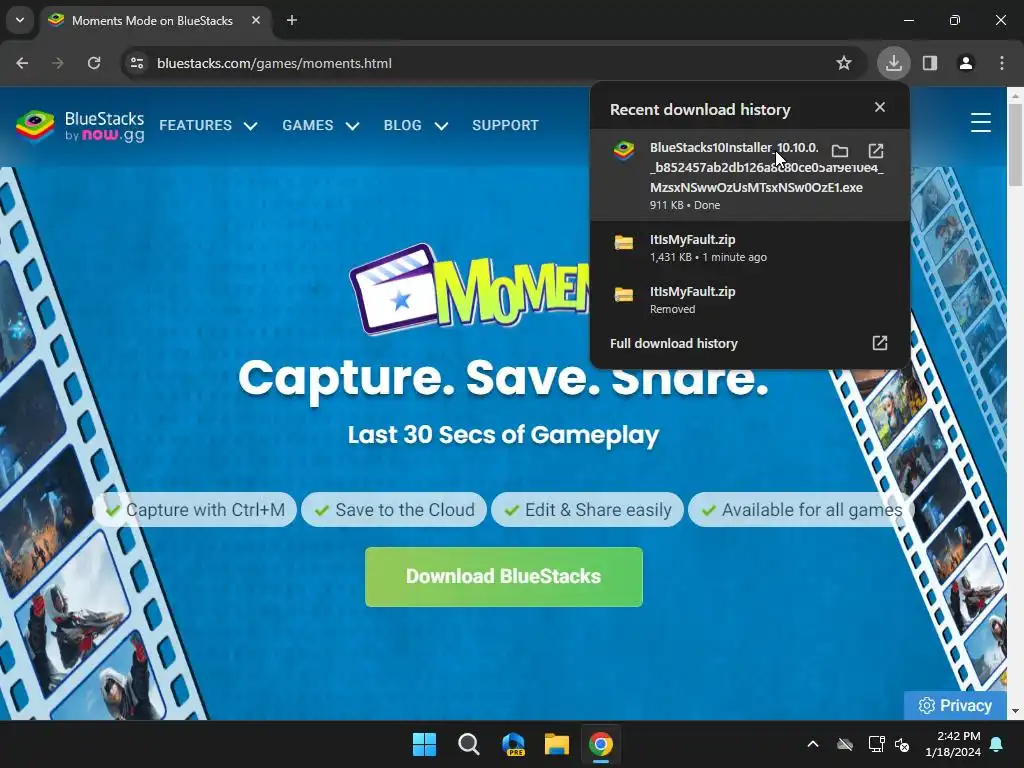Click the Download BlueStacks button
1024x768 pixels.
504,577
